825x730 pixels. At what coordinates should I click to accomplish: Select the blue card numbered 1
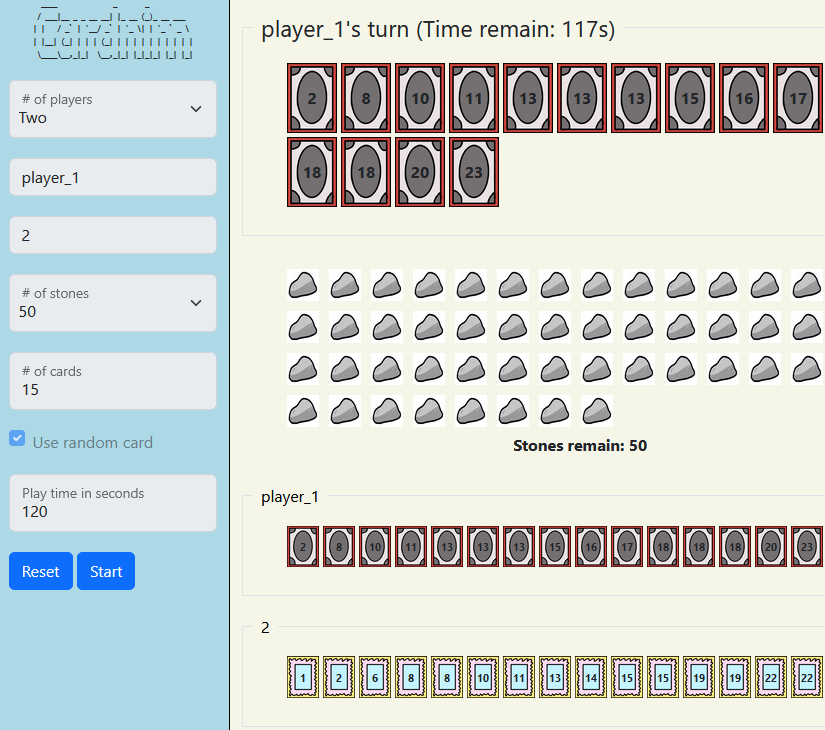[x=303, y=677]
